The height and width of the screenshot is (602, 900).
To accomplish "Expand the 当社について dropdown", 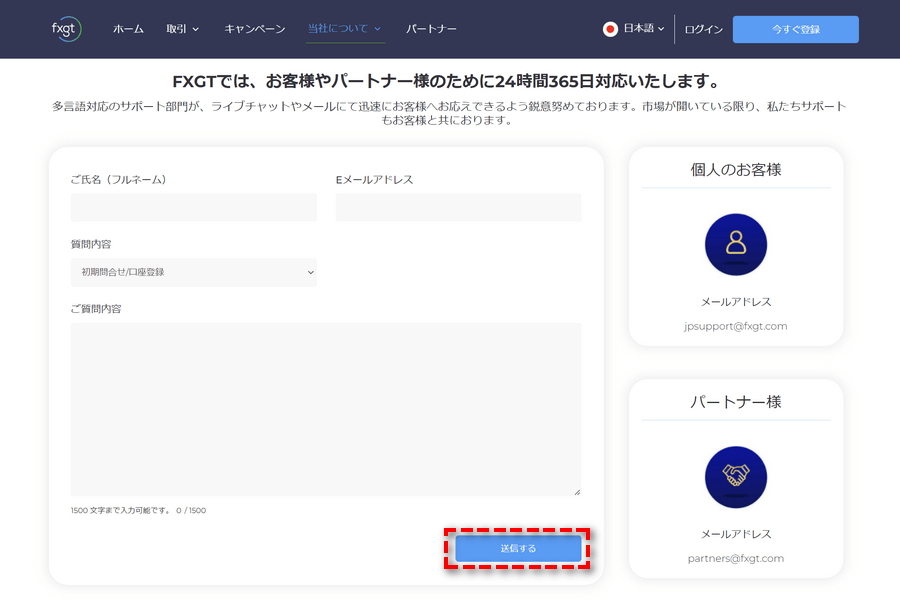I will pyautogui.click(x=344, y=29).
